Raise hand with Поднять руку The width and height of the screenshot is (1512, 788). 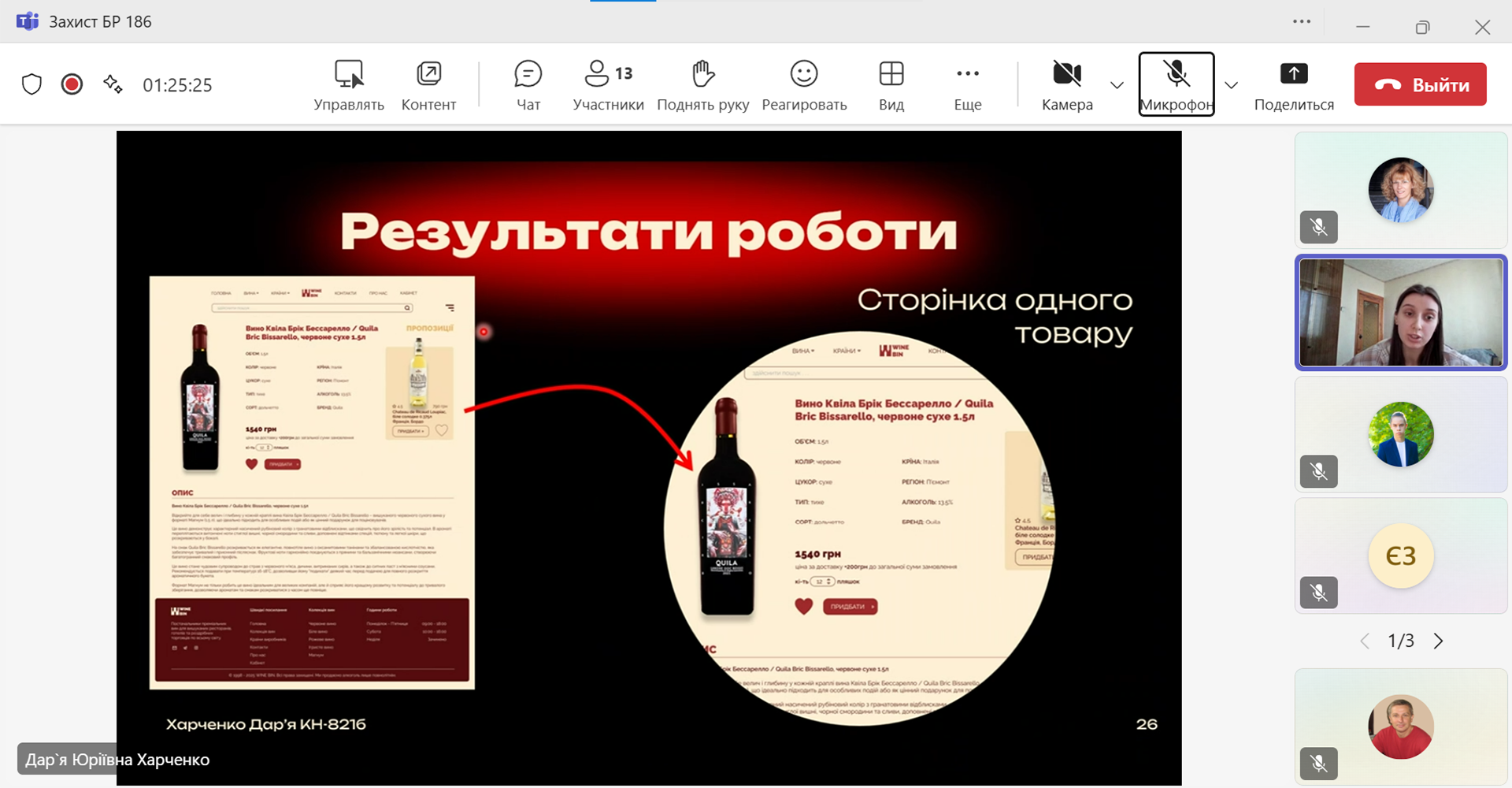702,84
